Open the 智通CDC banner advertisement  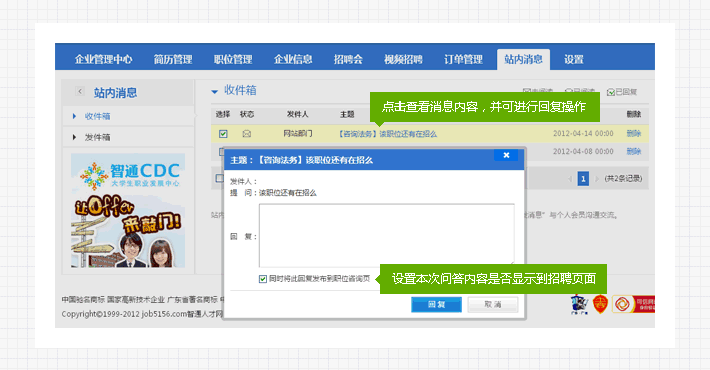click(128, 211)
